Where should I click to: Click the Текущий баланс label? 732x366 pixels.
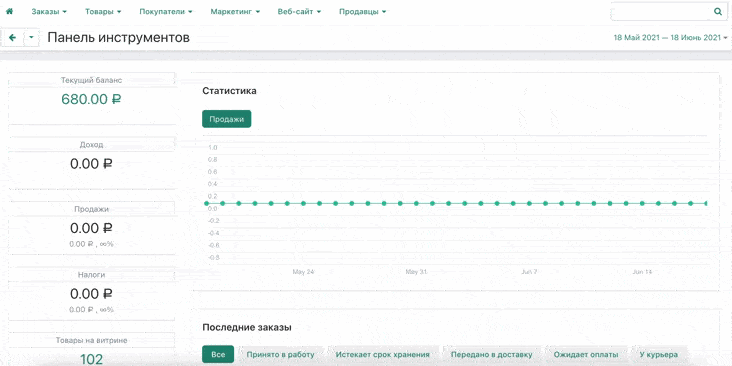coord(92,80)
